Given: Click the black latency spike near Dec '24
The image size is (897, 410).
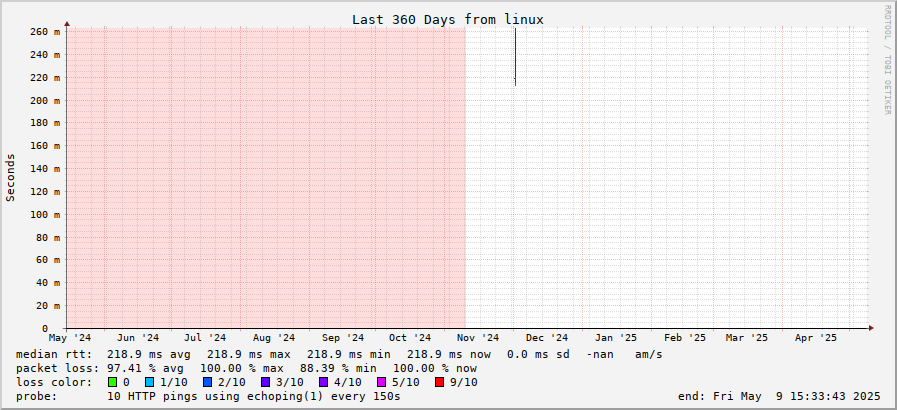Looking at the screenshot, I should [x=515, y=57].
